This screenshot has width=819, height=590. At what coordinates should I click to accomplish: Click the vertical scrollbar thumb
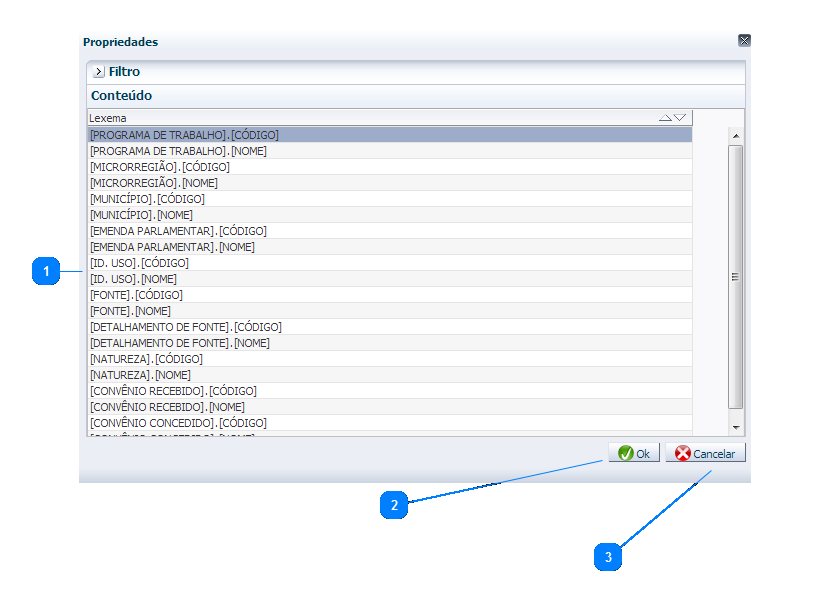pyautogui.click(x=735, y=277)
